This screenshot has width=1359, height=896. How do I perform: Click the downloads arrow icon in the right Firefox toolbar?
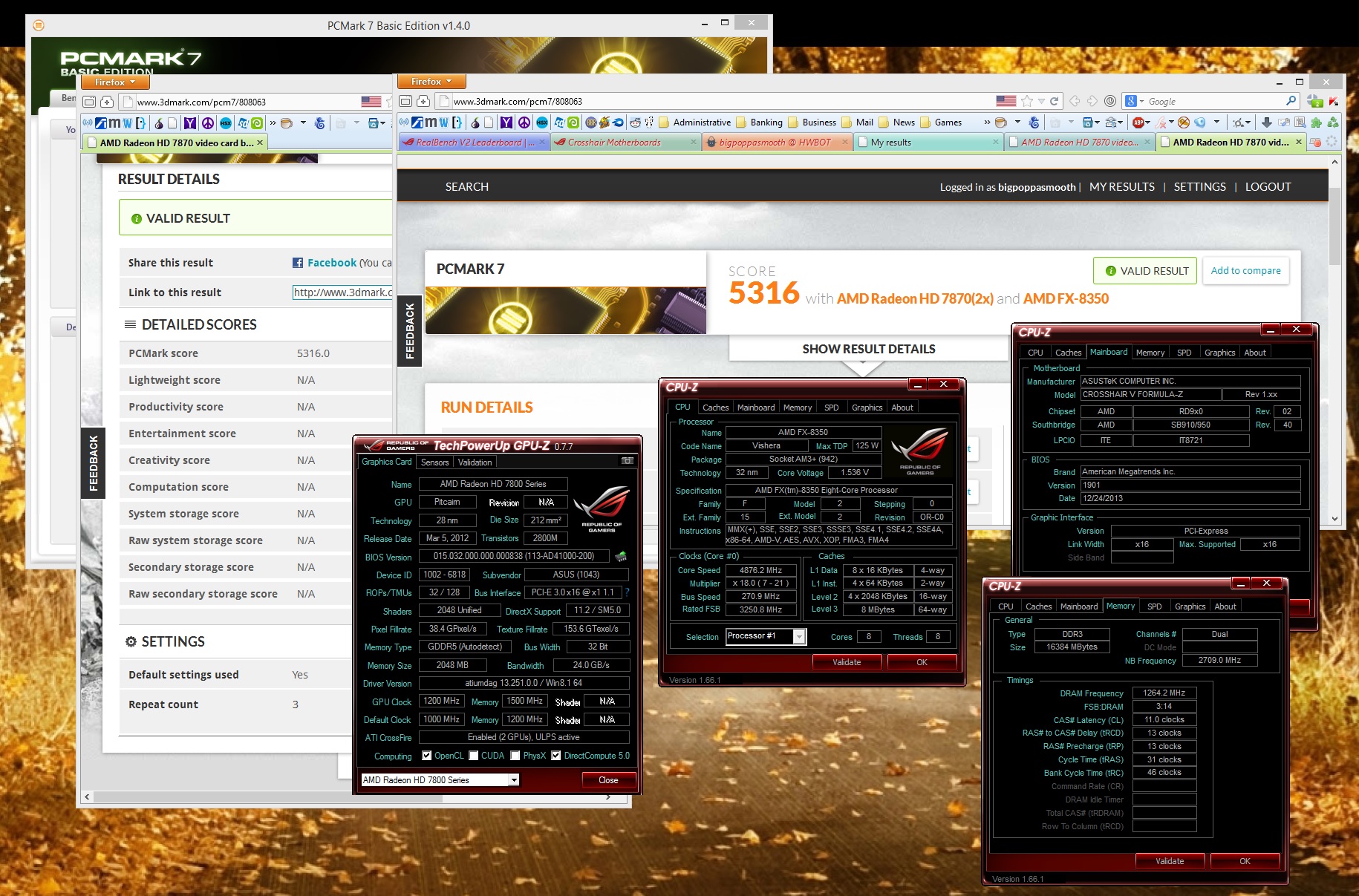(1267, 122)
